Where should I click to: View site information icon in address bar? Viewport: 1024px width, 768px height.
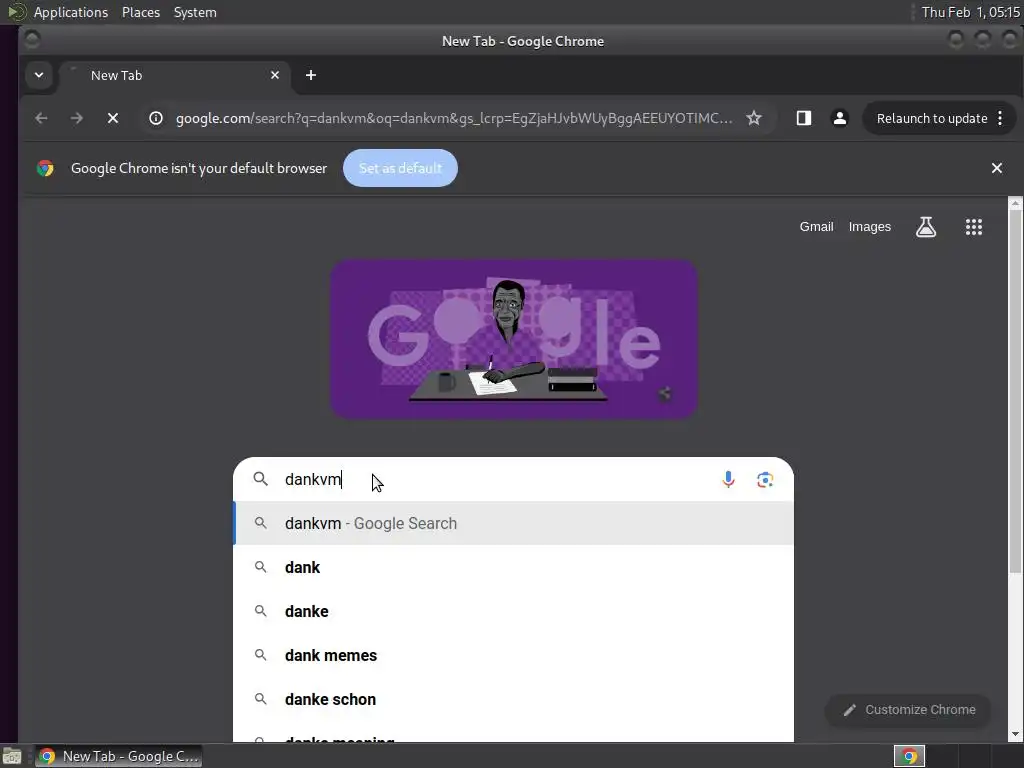pyautogui.click(x=155, y=118)
